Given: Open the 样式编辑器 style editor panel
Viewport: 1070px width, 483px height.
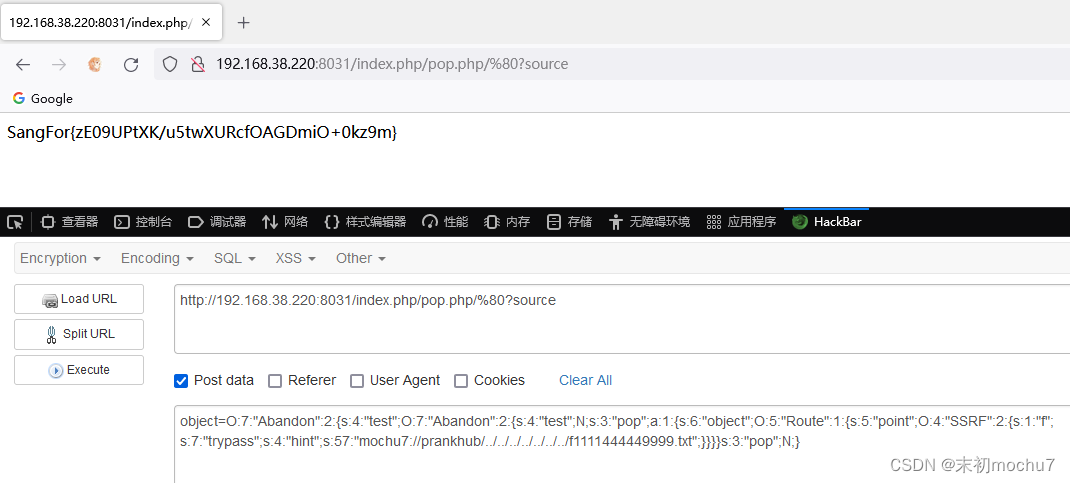Looking at the screenshot, I should click(x=365, y=222).
